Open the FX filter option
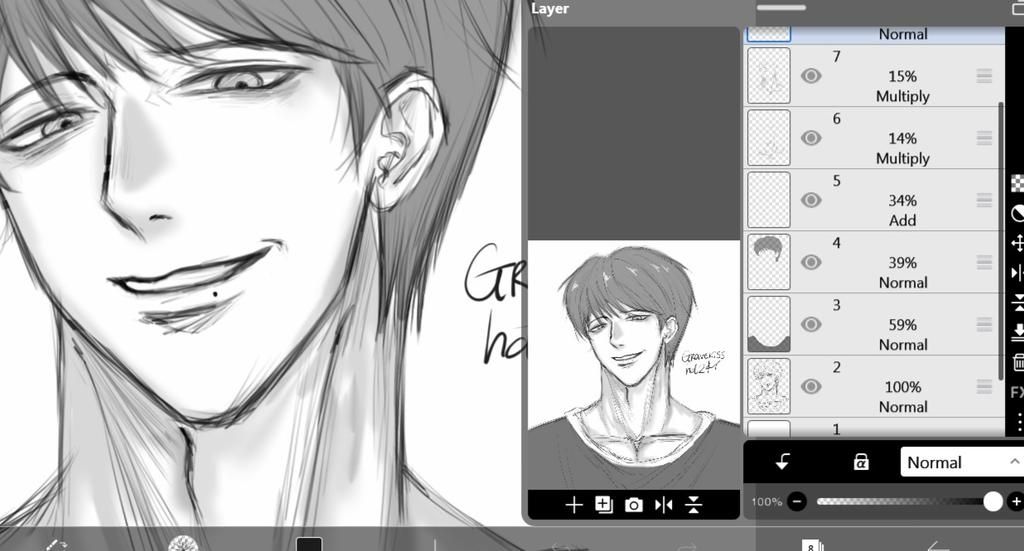The image size is (1024, 551). click(1017, 392)
